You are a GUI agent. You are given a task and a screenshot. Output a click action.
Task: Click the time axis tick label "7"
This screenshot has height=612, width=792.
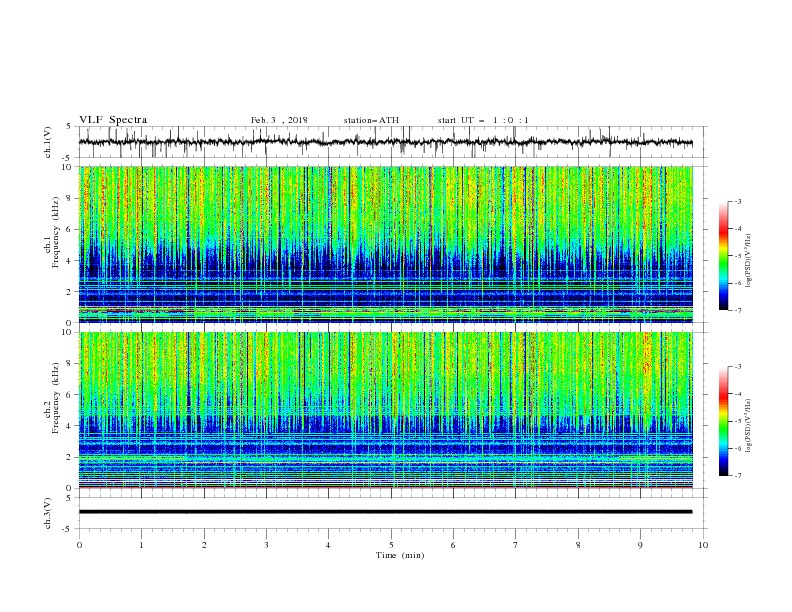[515, 545]
